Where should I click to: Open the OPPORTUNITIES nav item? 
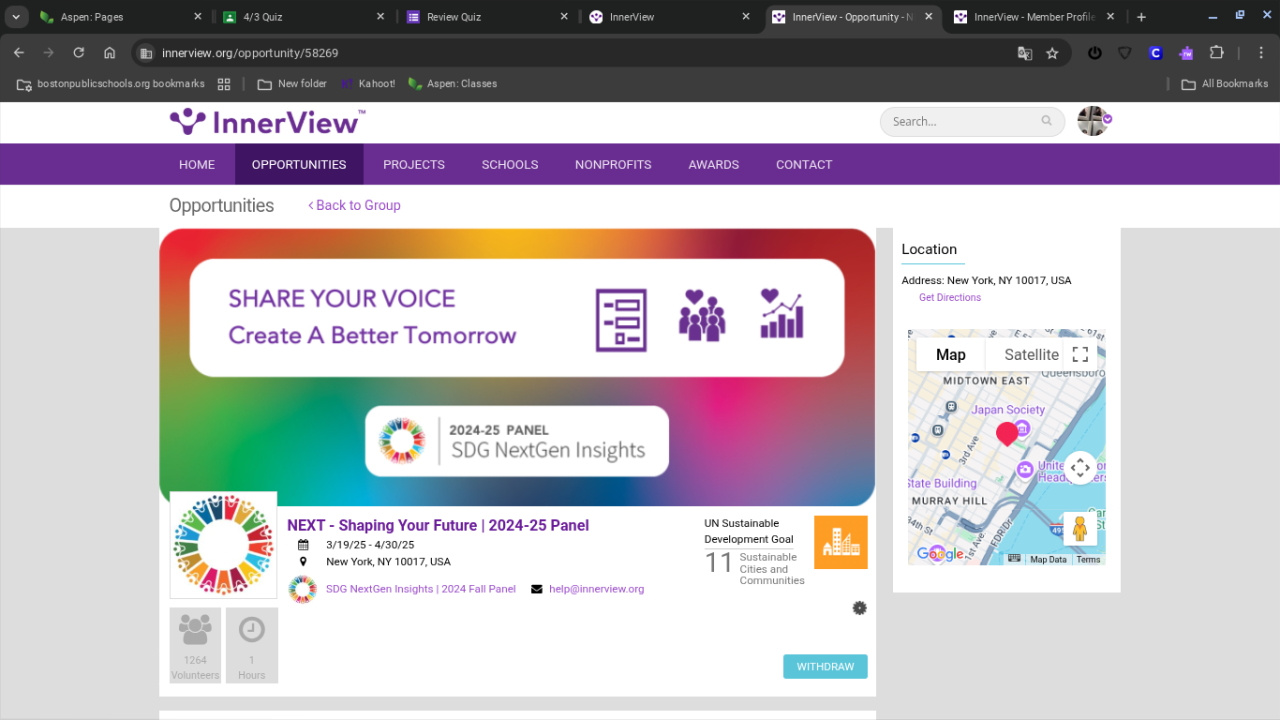[x=299, y=165]
